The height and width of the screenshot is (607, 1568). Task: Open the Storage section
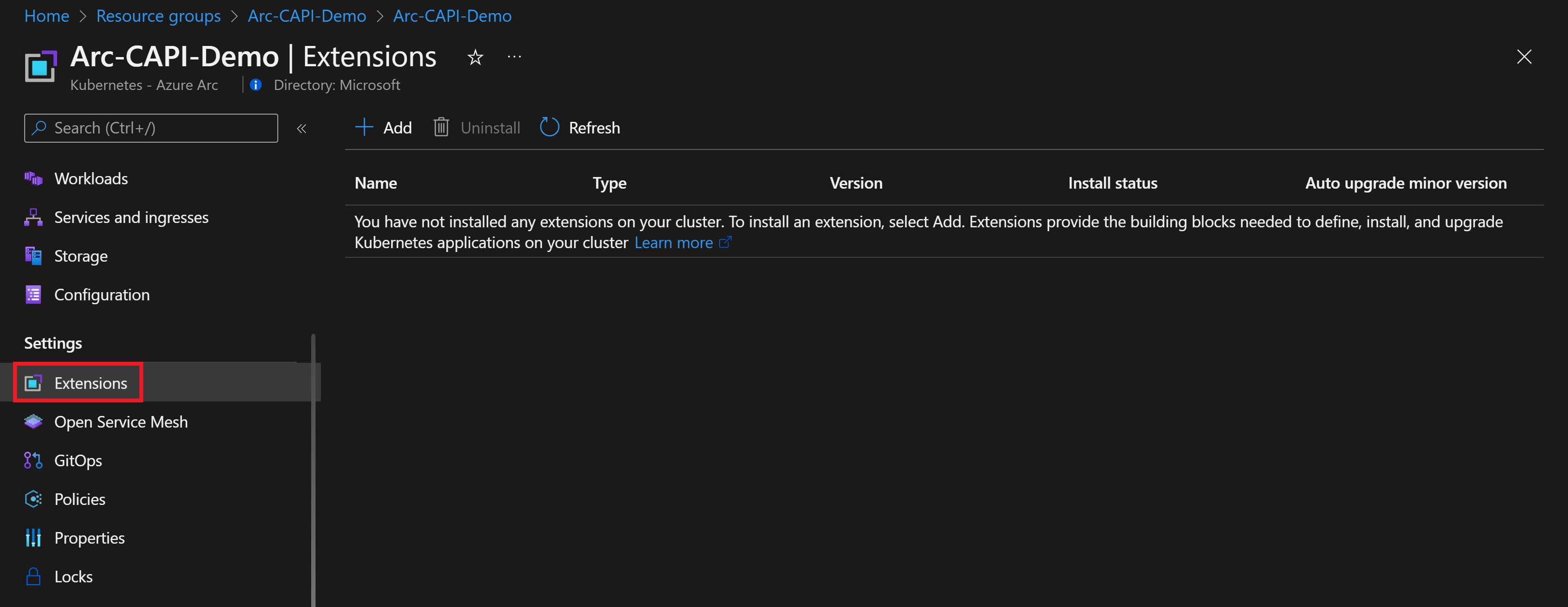(x=81, y=256)
